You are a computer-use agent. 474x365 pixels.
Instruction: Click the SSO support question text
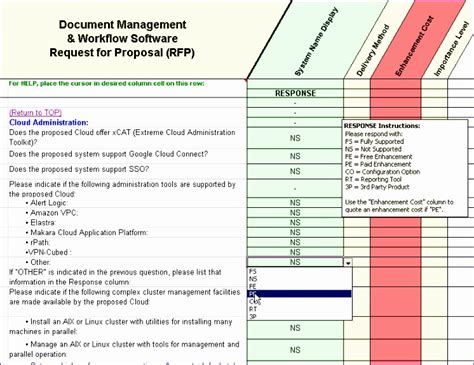[79, 169]
